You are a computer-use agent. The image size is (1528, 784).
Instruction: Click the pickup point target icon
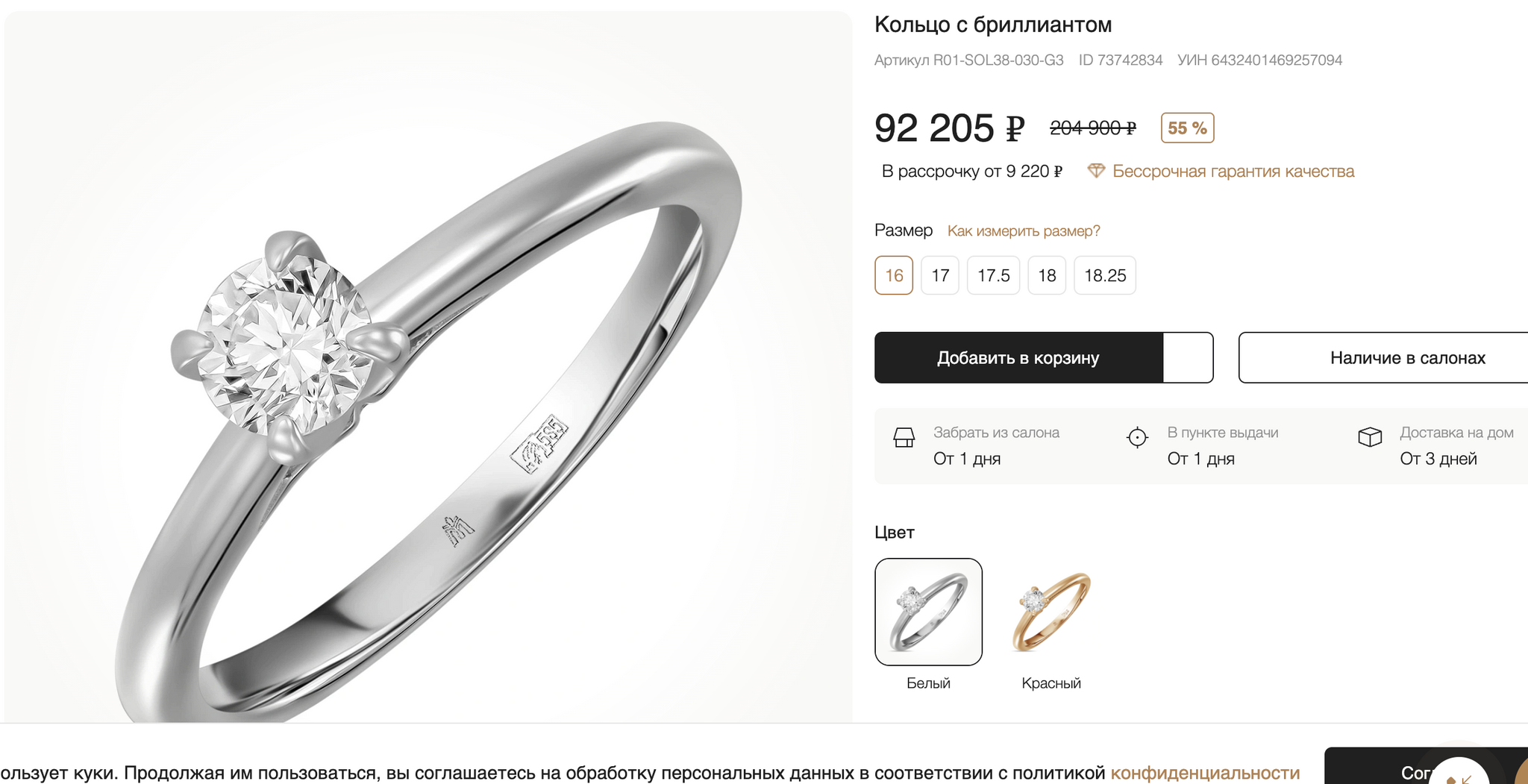pyautogui.click(x=1137, y=437)
